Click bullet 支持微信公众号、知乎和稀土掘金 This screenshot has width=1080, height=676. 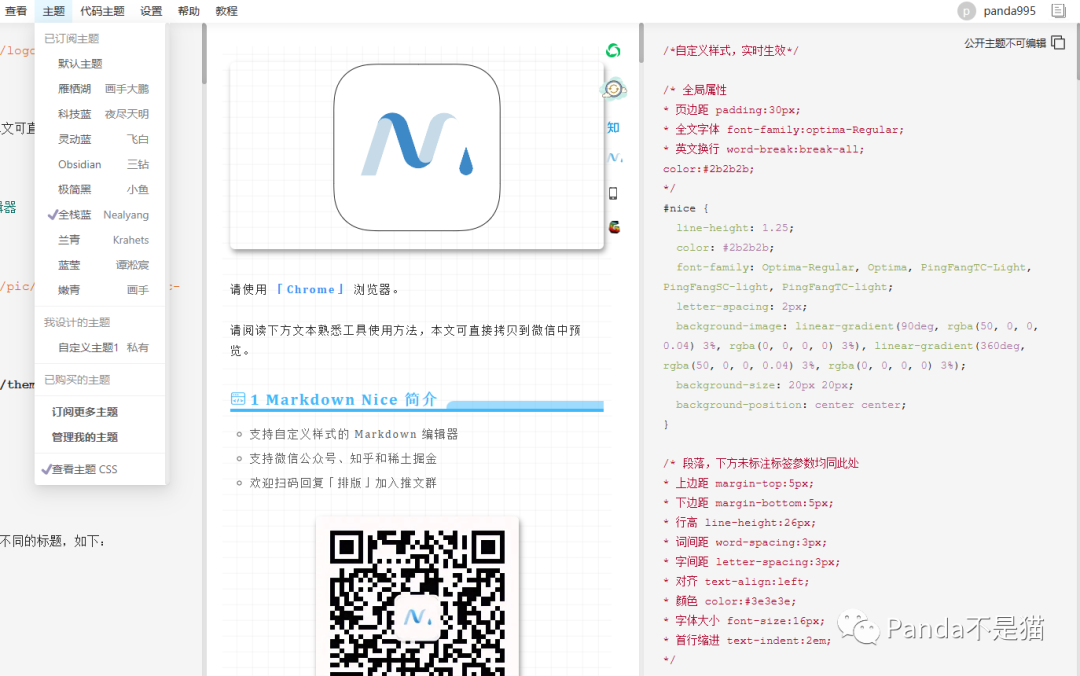pos(343,458)
